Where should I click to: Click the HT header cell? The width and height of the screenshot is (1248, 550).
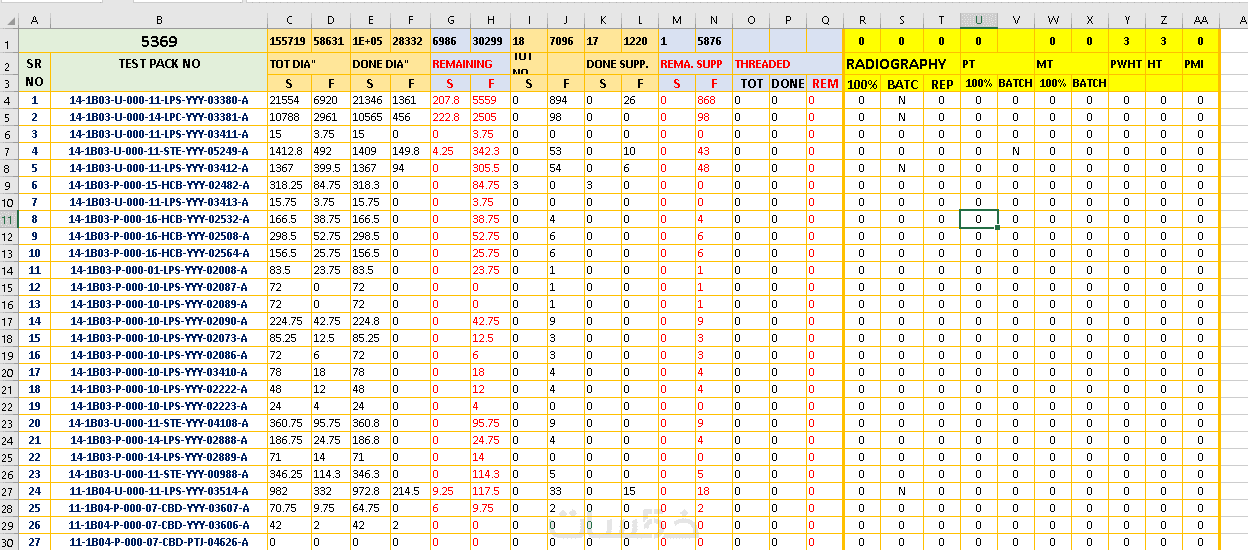pos(1163,64)
